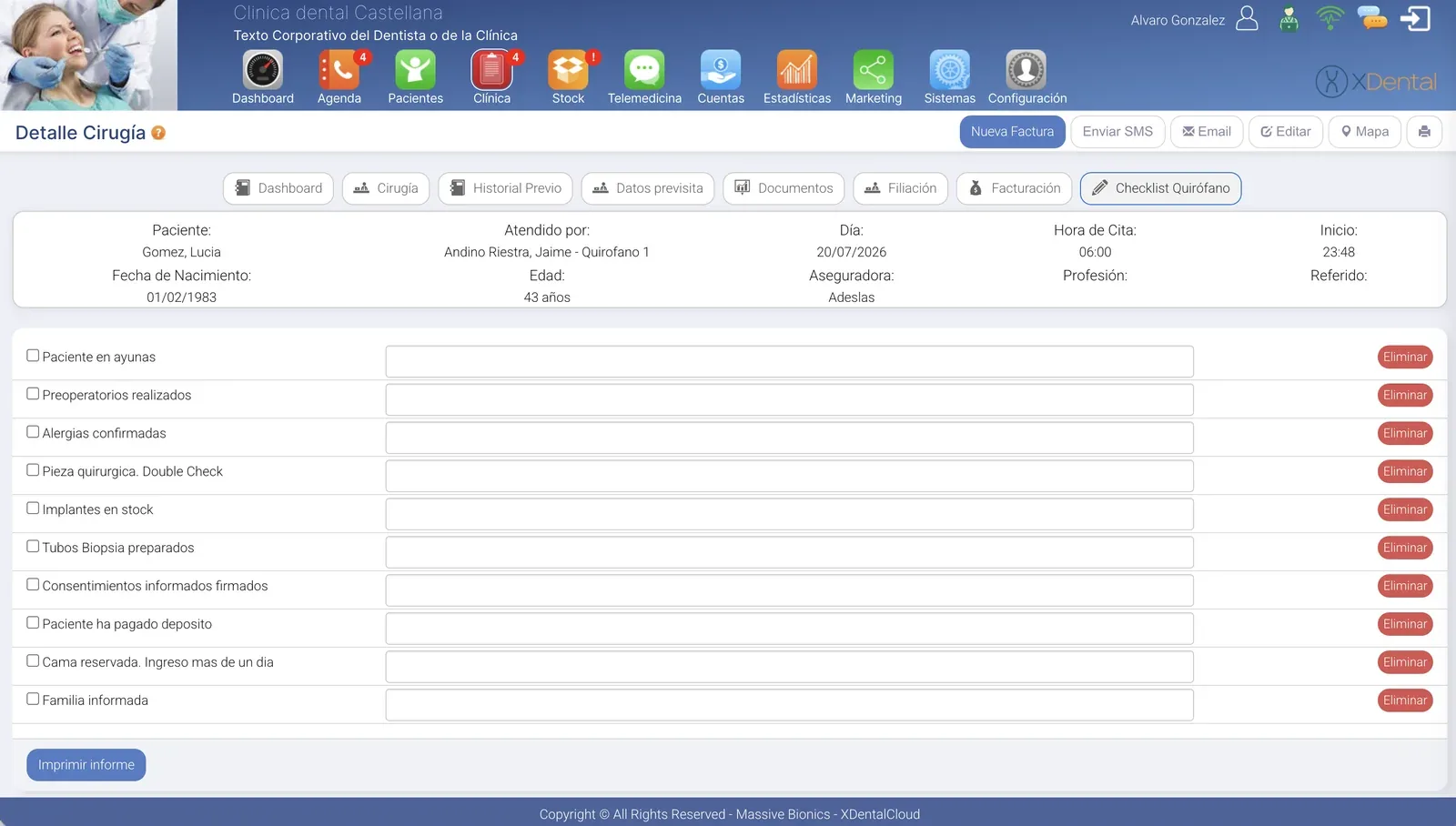Open the Mapa button
The height and width of the screenshot is (826, 1456).
[1365, 132]
